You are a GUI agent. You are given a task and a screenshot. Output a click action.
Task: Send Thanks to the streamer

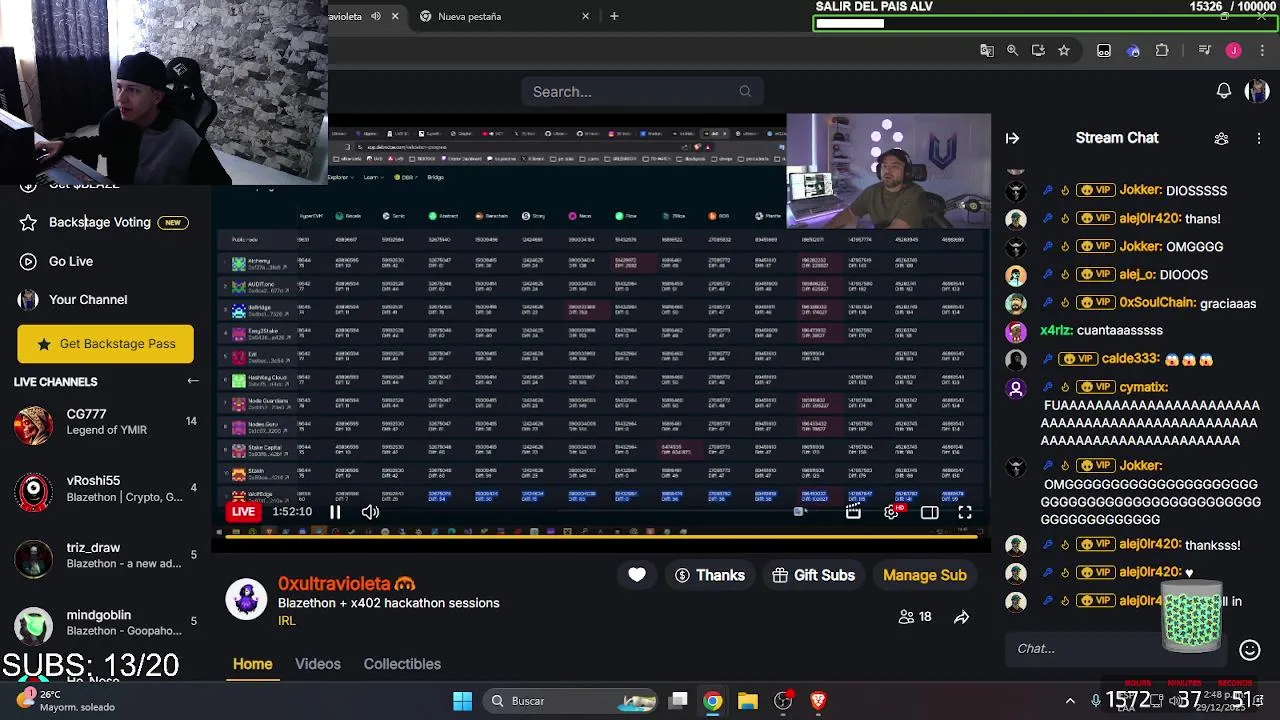pos(710,575)
